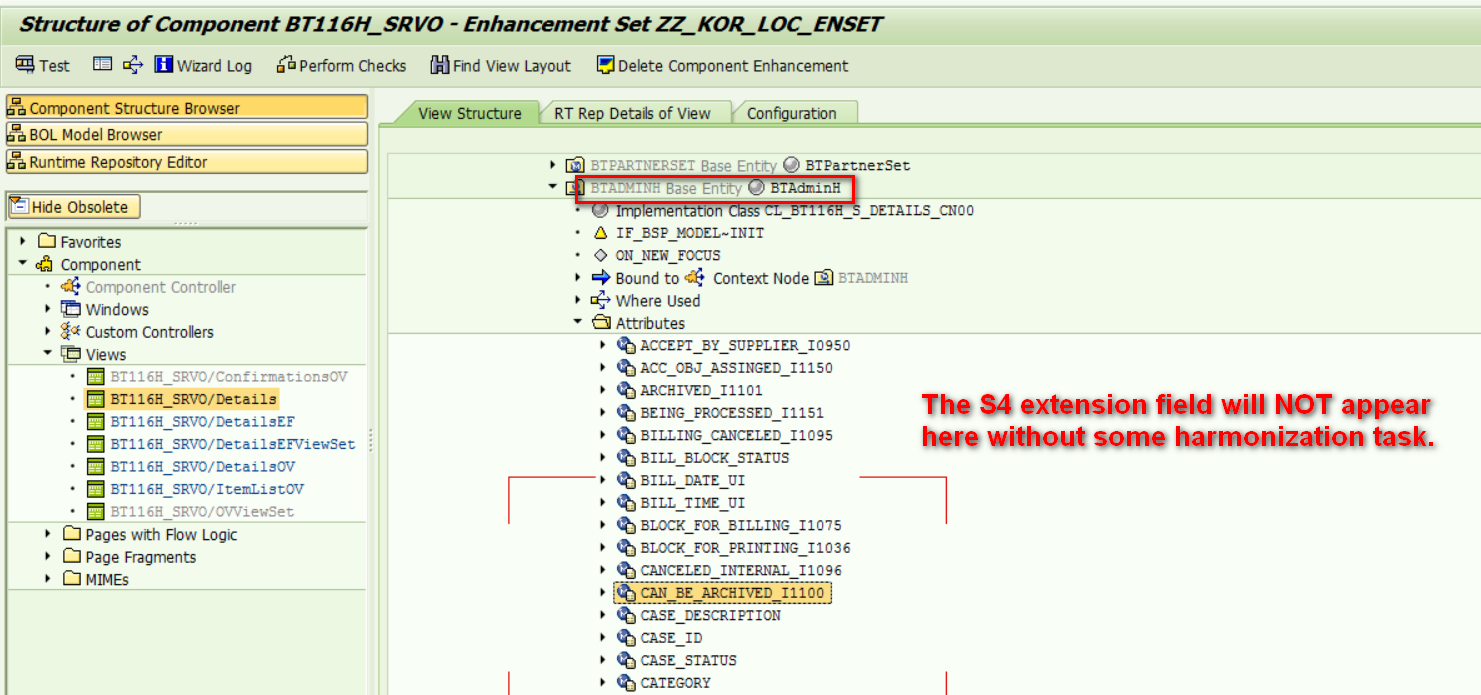
Task: Collapse the BTADMINH context node
Action: tap(553, 187)
